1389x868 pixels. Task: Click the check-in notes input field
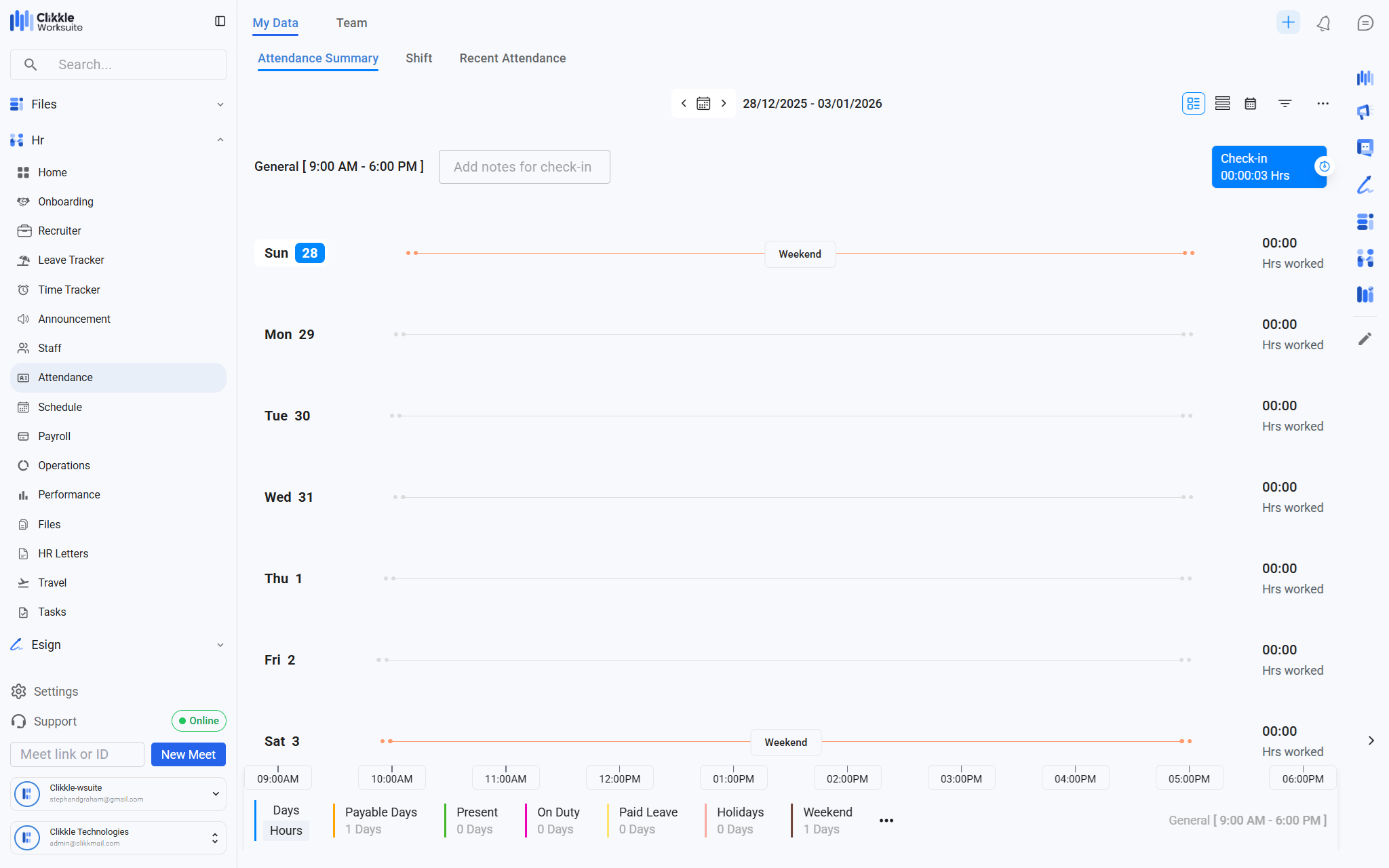[x=524, y=167]
